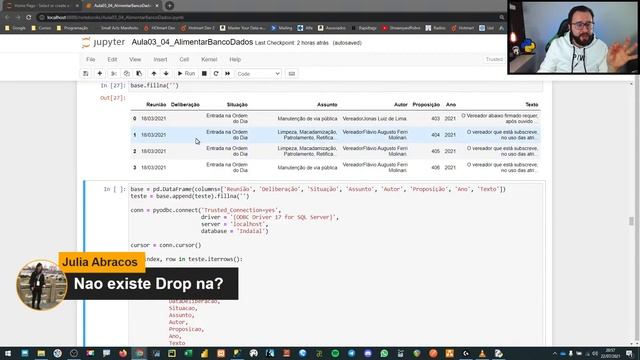Run the selected cell

pyautogui.click(x=186, y=73)
